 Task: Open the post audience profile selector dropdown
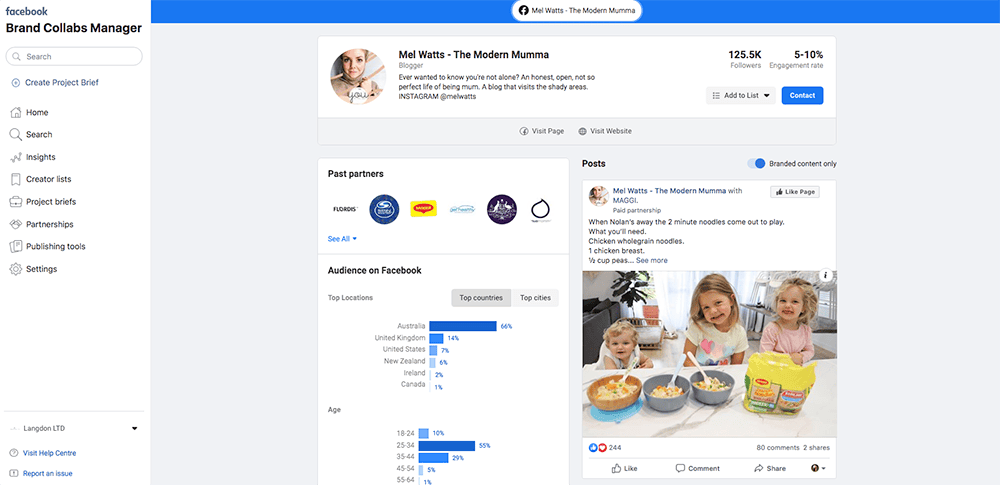click(x=818, y=468)
